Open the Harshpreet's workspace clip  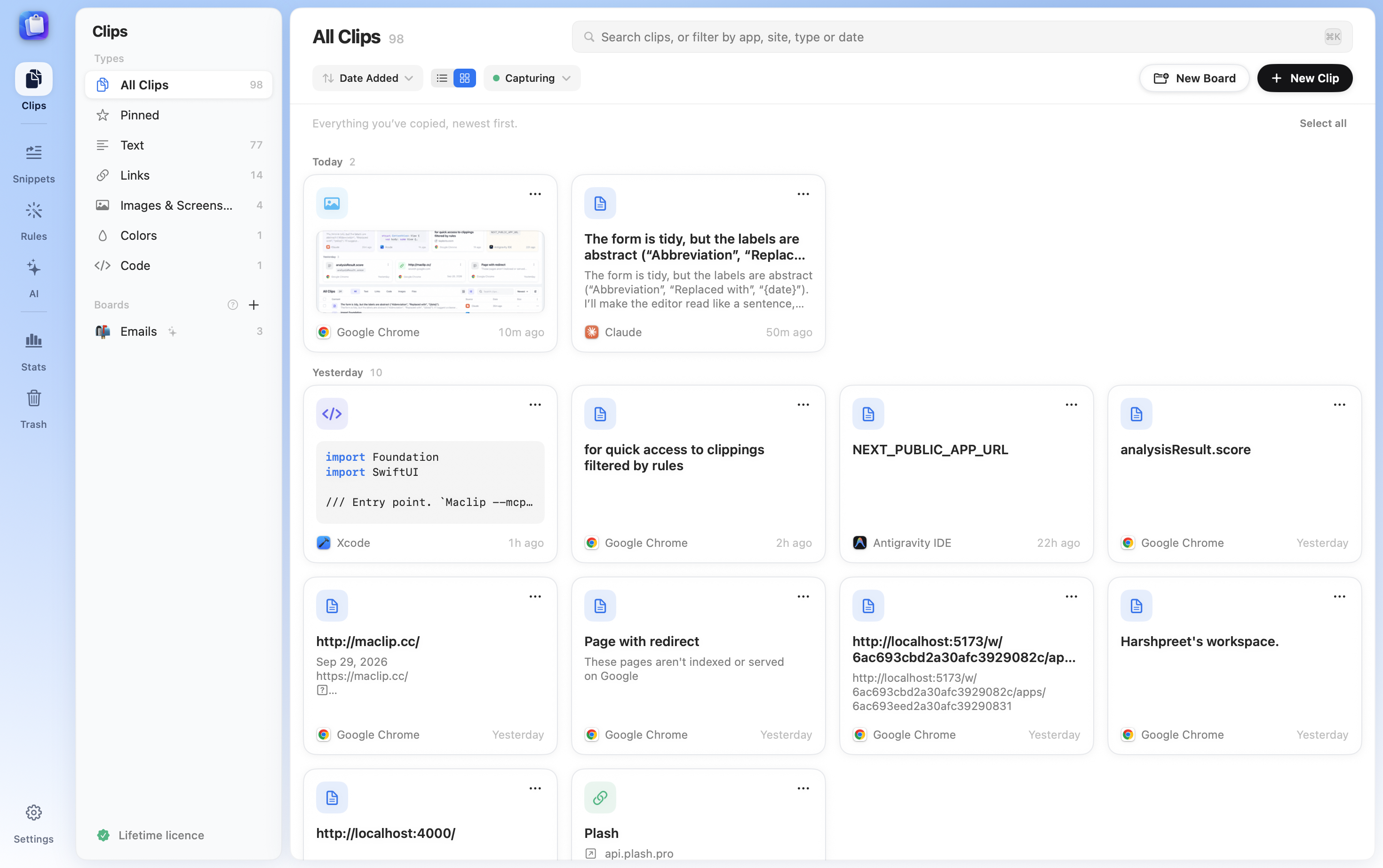tap(1234, 665)
